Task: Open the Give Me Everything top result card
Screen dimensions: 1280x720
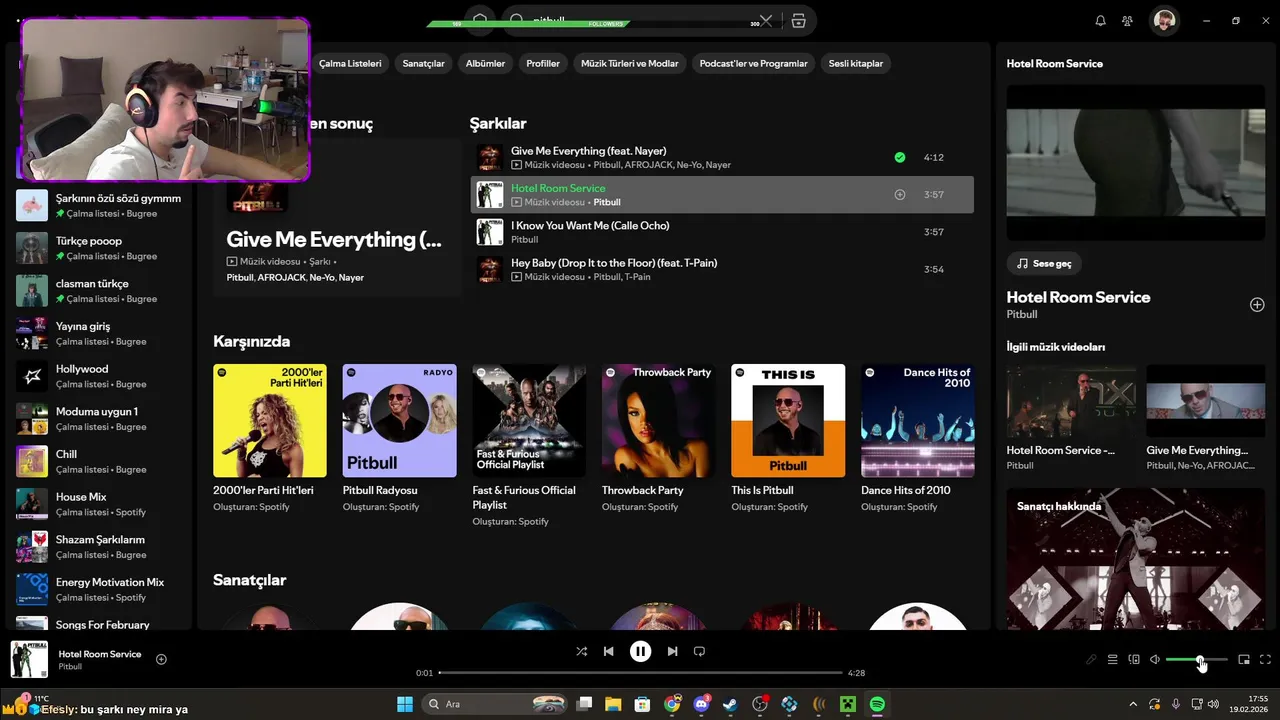Action: pyautogui.click(x=337, y=218)
